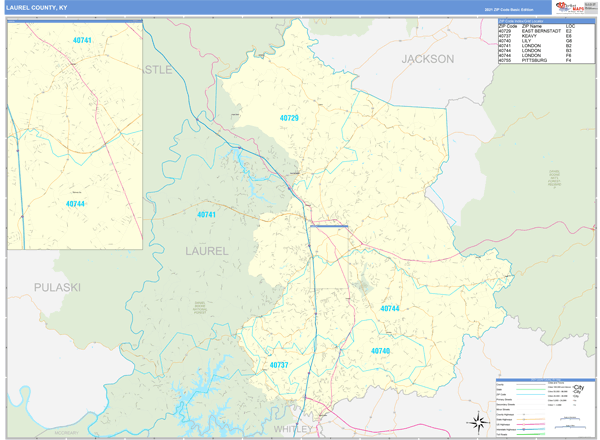Click ZIP code label 40729
The image size is (600, 440).
289,118
